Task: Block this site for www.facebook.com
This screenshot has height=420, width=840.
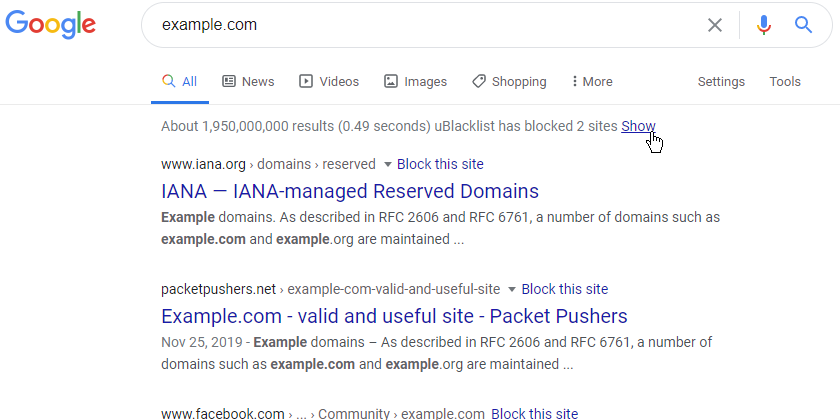Action: pos(535,414)
